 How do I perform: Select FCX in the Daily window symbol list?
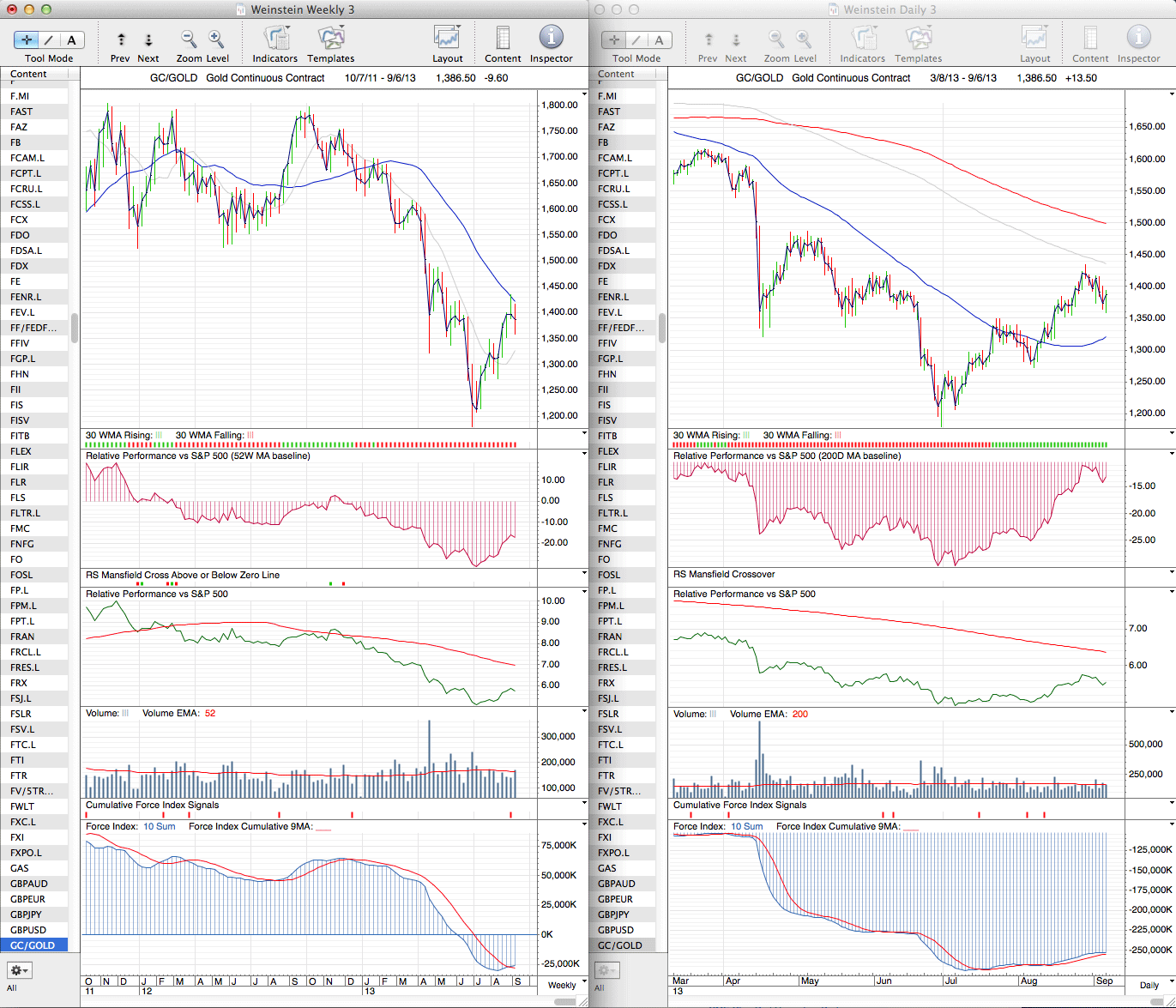pyautogui.click(x=607, y=220)
